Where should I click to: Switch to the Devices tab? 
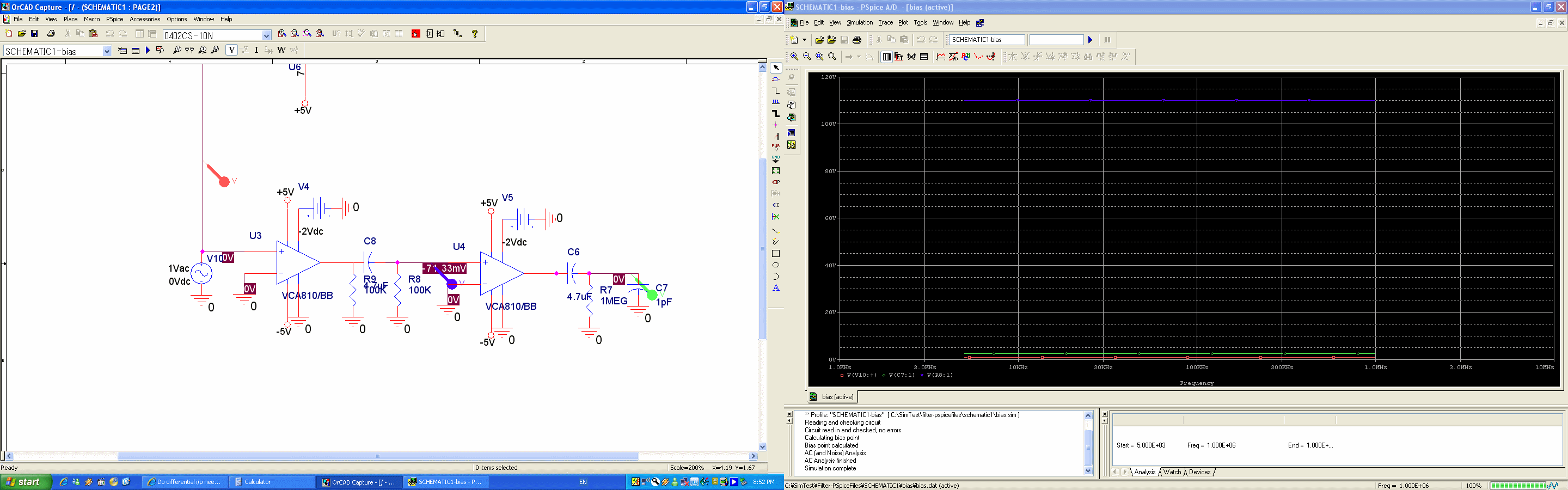click(x=1199, y=471)
